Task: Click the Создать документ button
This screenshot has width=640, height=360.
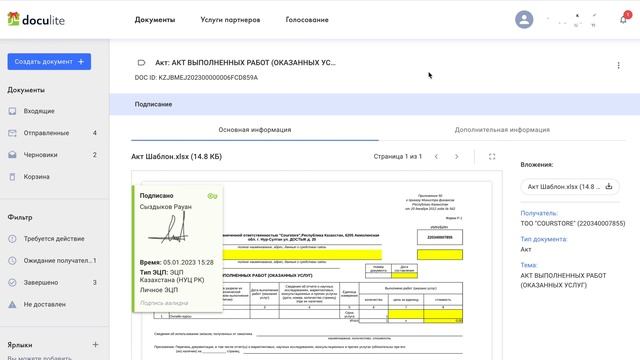Action: 49,62
